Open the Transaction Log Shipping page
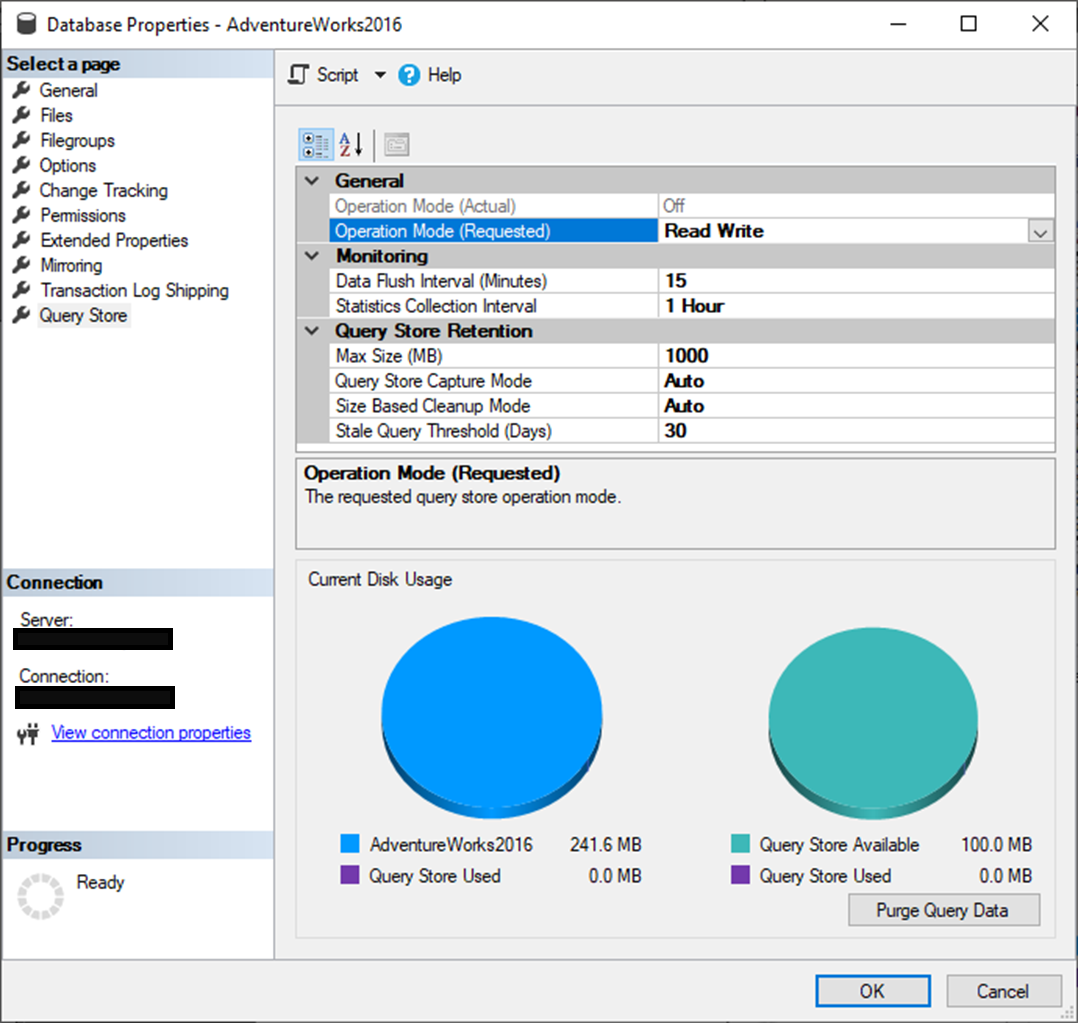The height and width of the screenshot is (1023, 1078). (134, 290)
